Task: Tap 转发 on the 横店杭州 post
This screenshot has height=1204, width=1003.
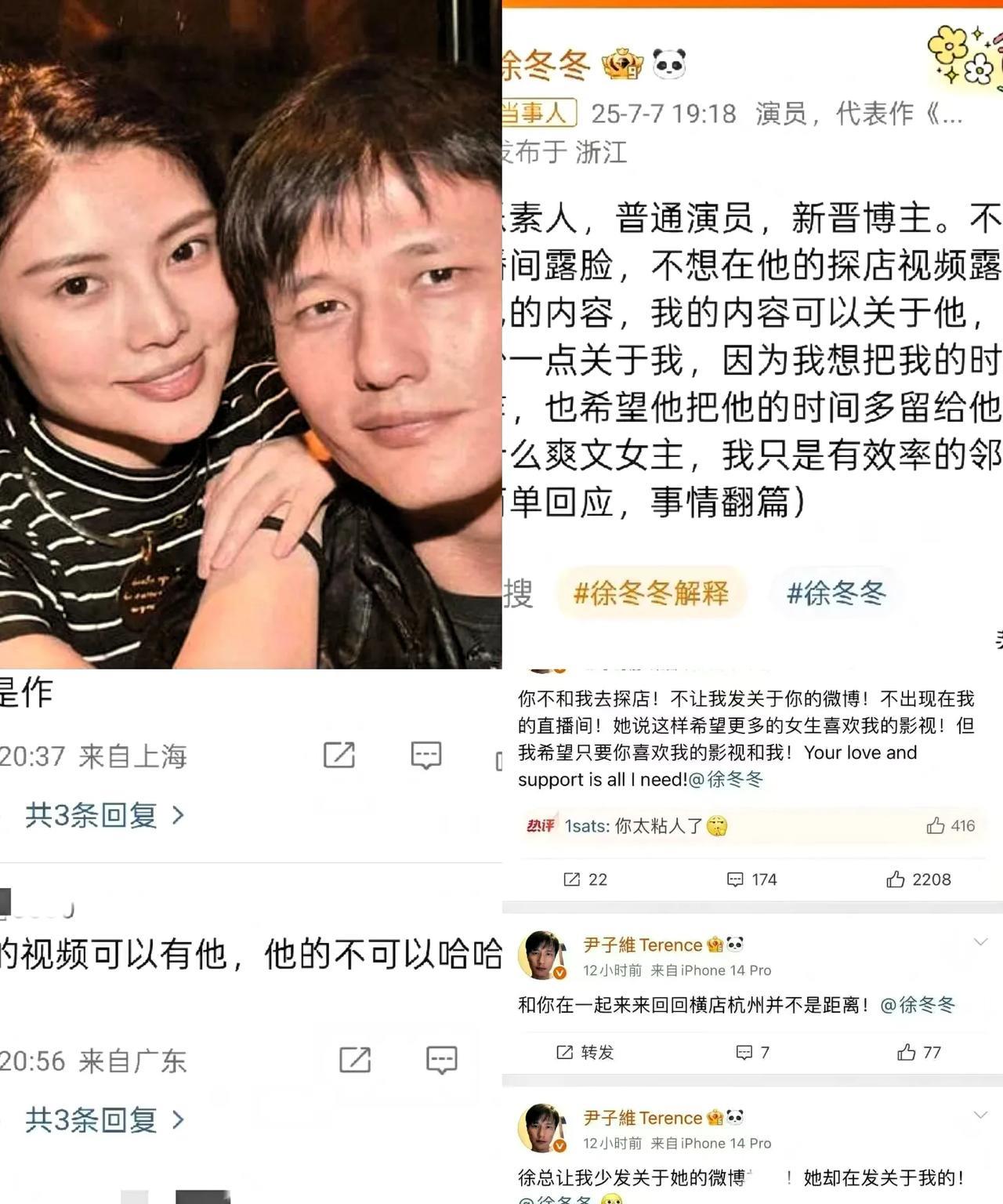Action: click(x=585, y=1052)
